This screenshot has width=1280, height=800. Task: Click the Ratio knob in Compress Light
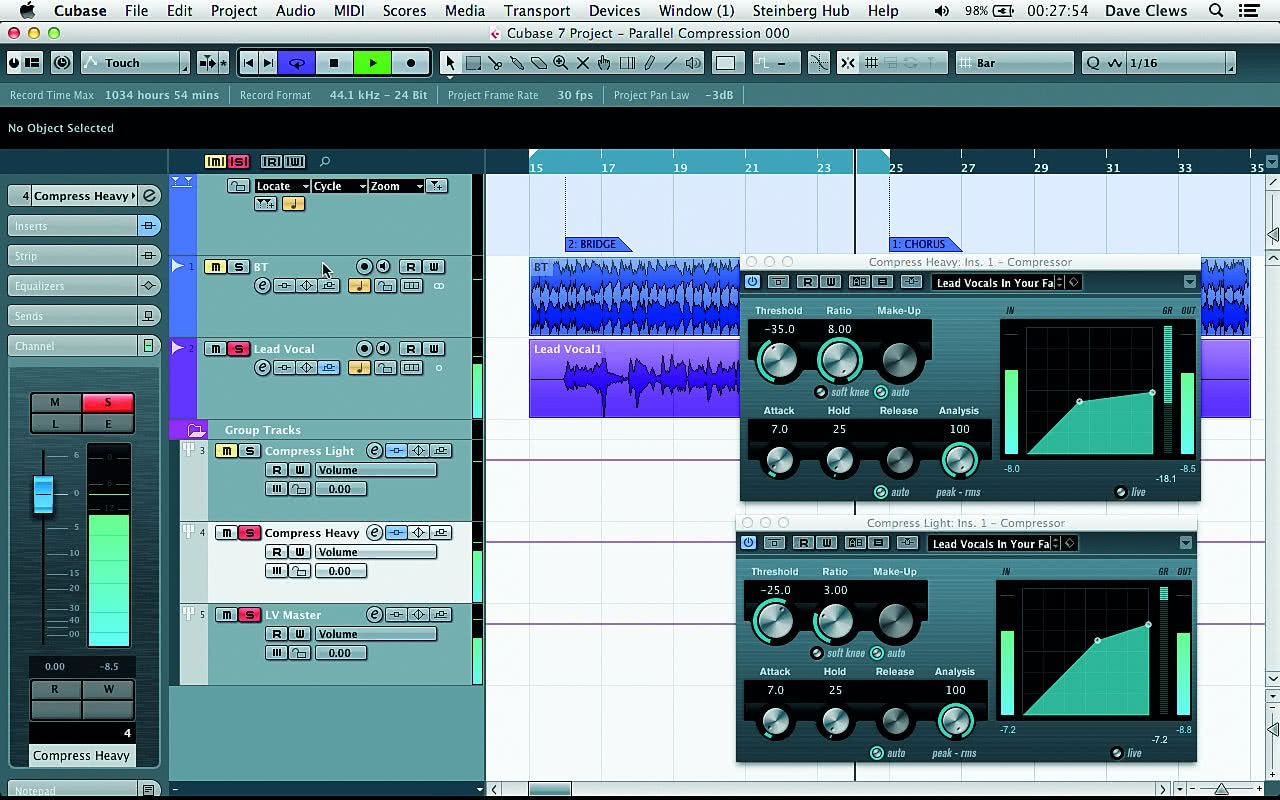[835, 622]
